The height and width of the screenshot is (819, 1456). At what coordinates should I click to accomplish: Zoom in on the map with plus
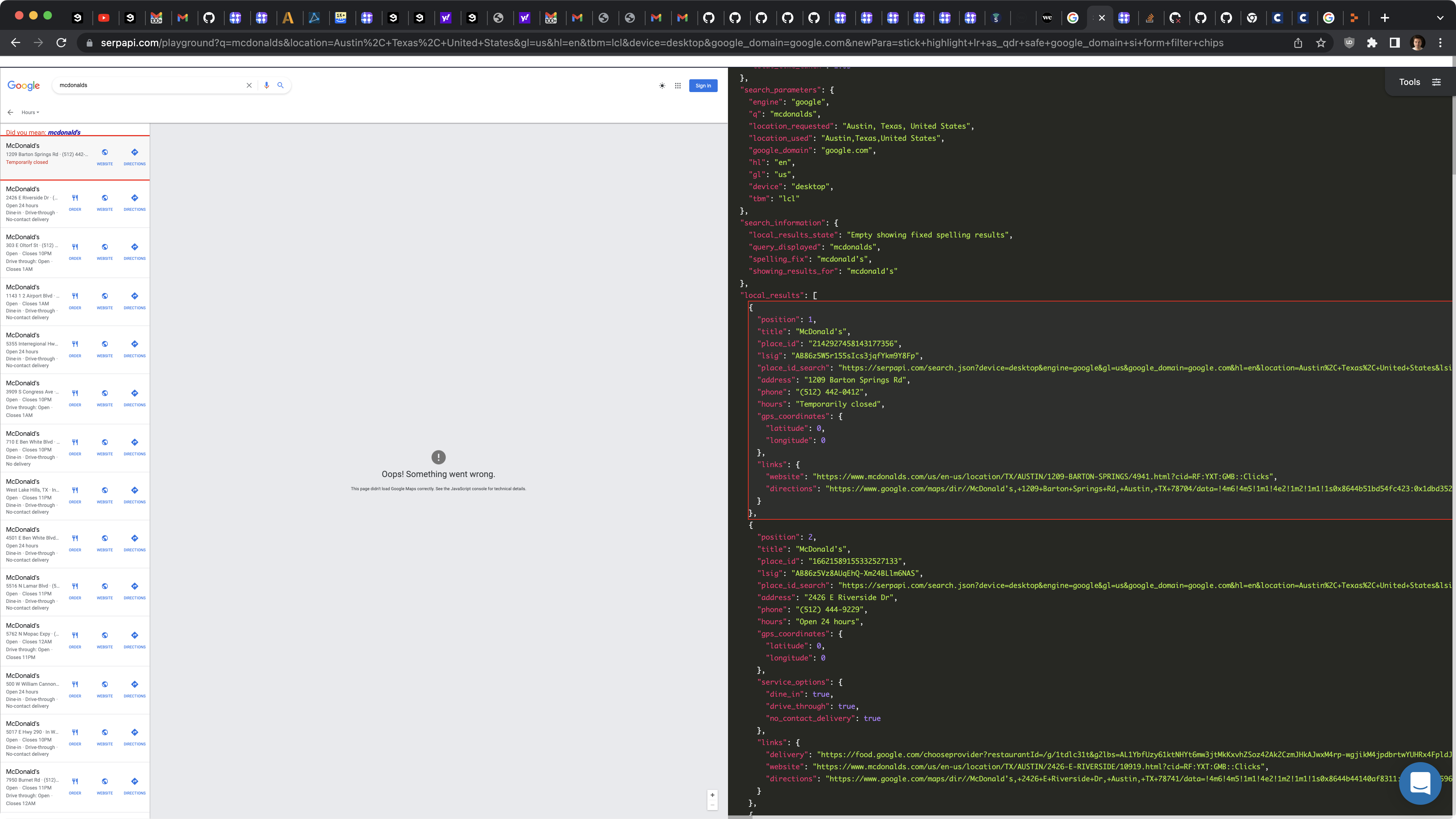click(x=712, y=795)
